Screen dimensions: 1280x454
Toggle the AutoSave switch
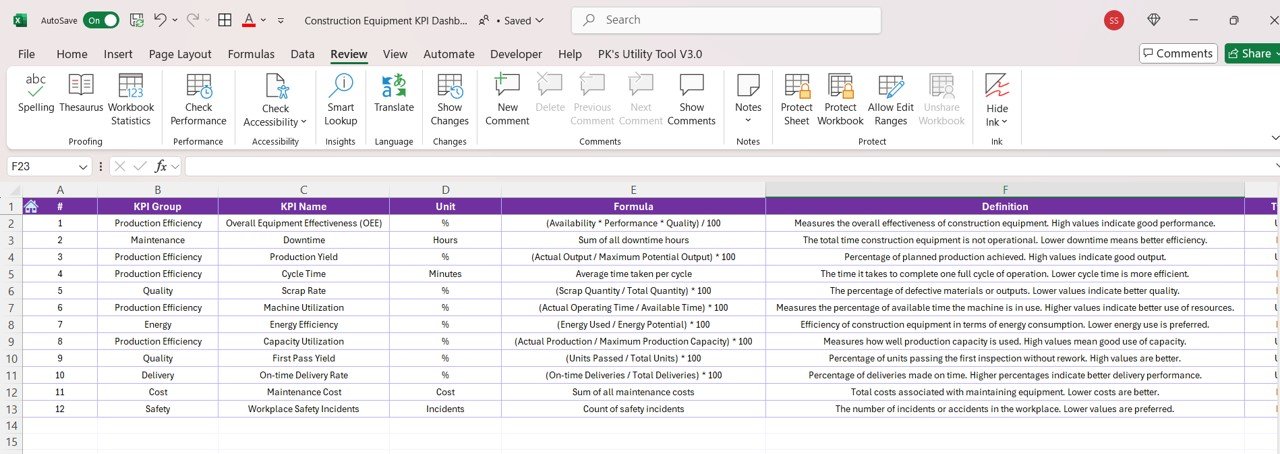tap(101, 20)
